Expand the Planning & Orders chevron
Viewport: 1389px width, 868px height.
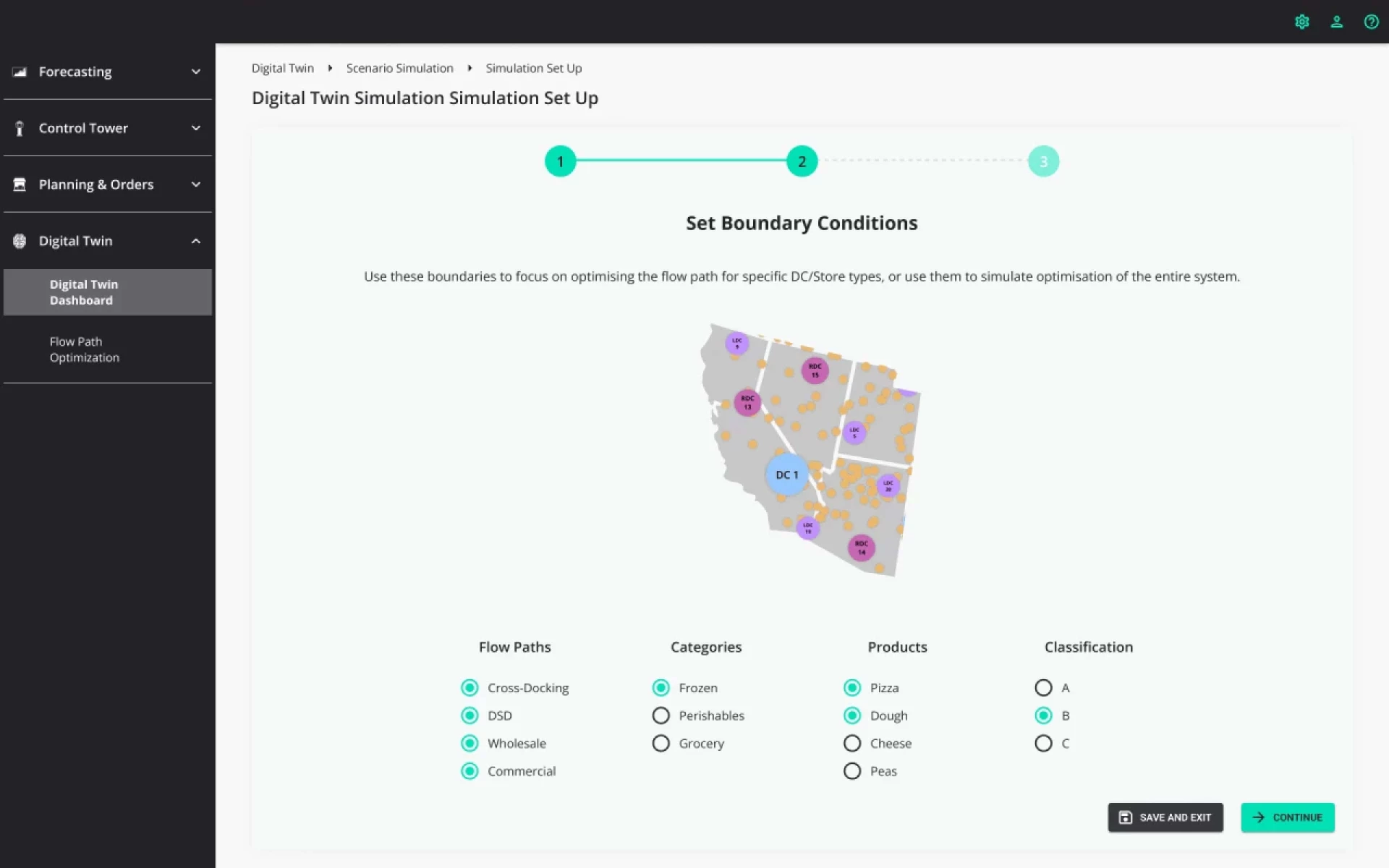[x=195, y=184]
